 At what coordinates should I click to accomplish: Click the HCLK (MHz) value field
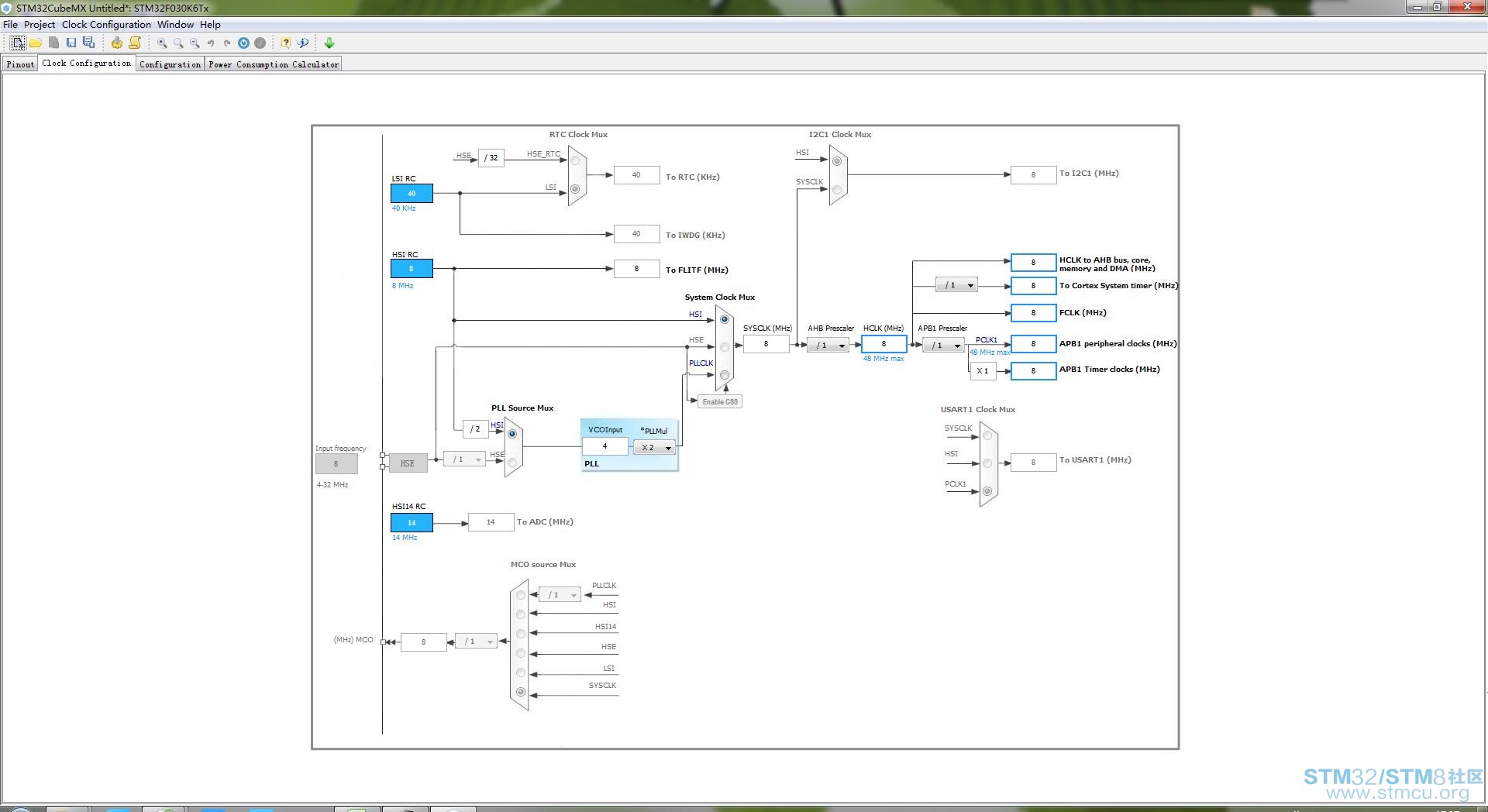883,344
